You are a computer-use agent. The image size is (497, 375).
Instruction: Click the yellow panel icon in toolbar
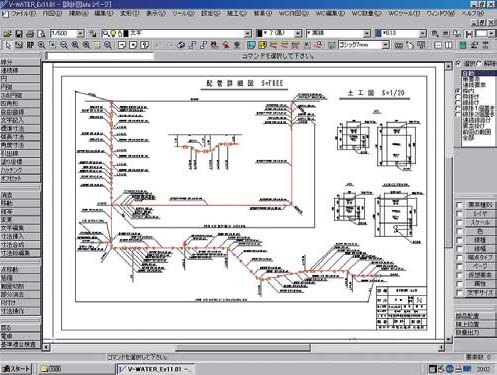click(262, 45)
